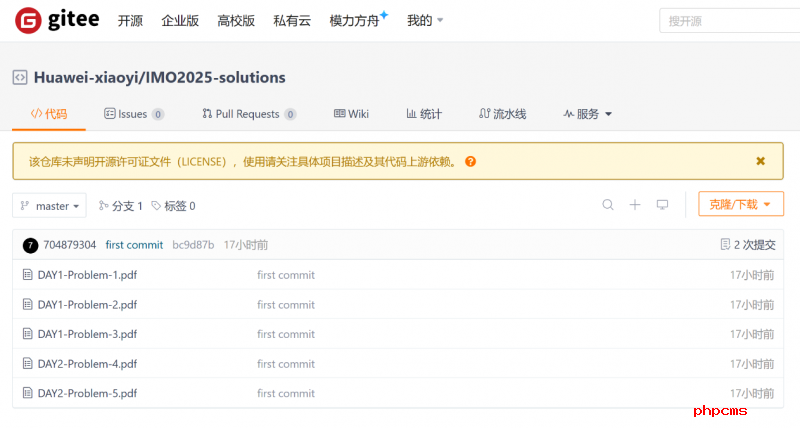
Task: Click the file icon of DAY2-Problem-5.pdf
Action: 28,393
